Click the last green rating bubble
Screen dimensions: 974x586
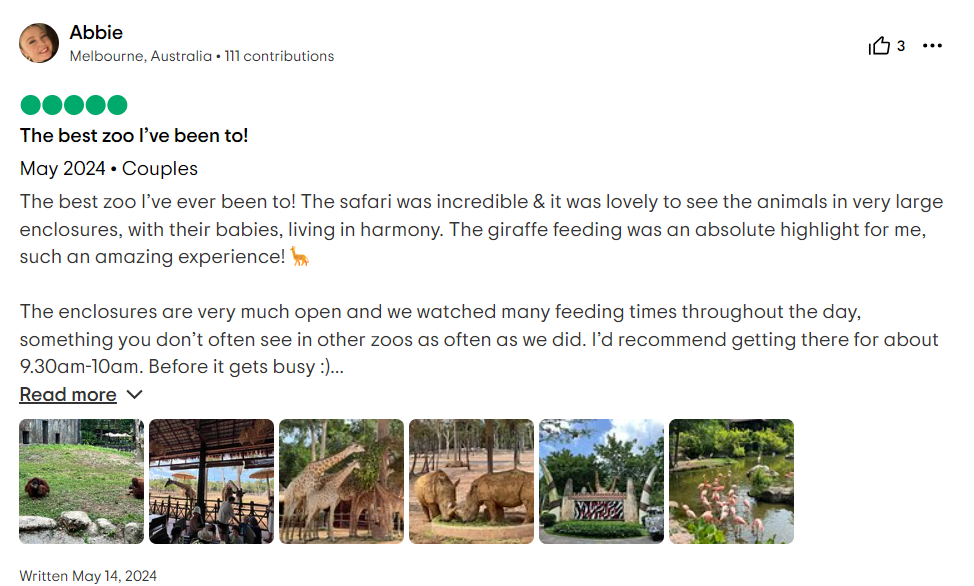117,104
